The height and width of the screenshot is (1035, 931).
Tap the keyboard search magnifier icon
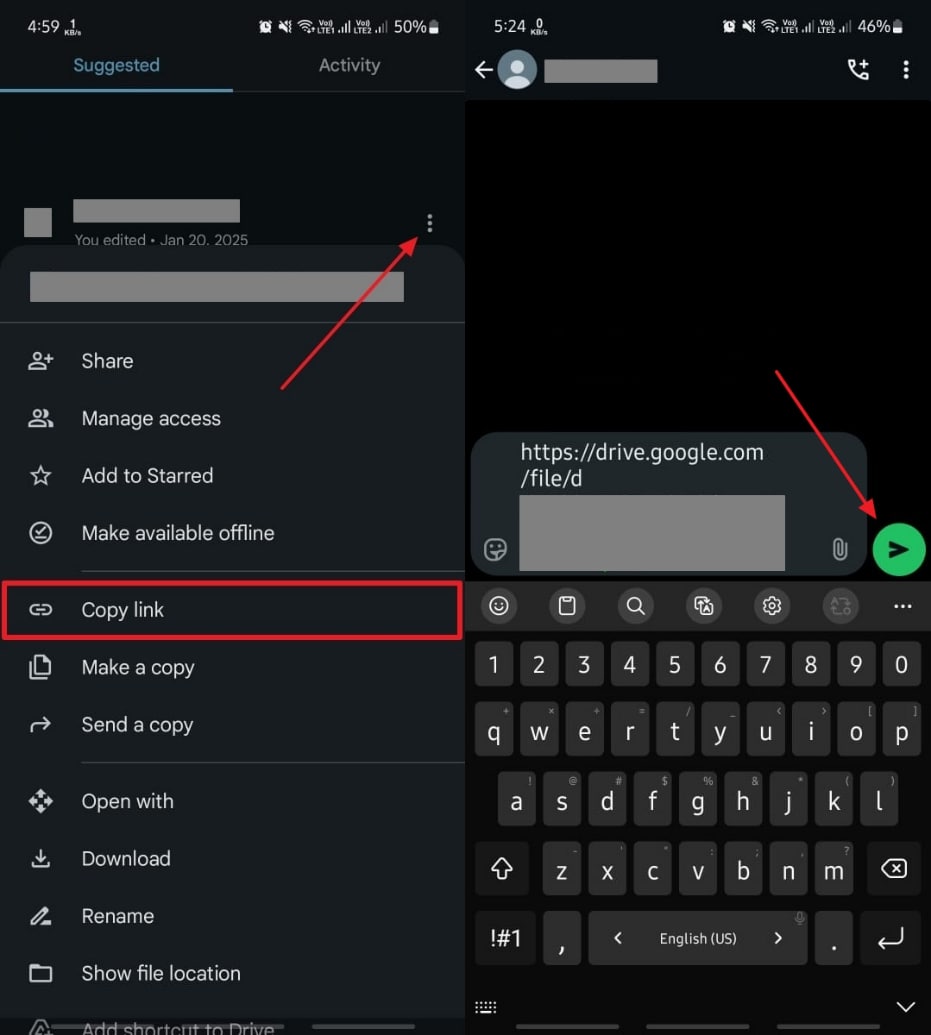point(635,605)
